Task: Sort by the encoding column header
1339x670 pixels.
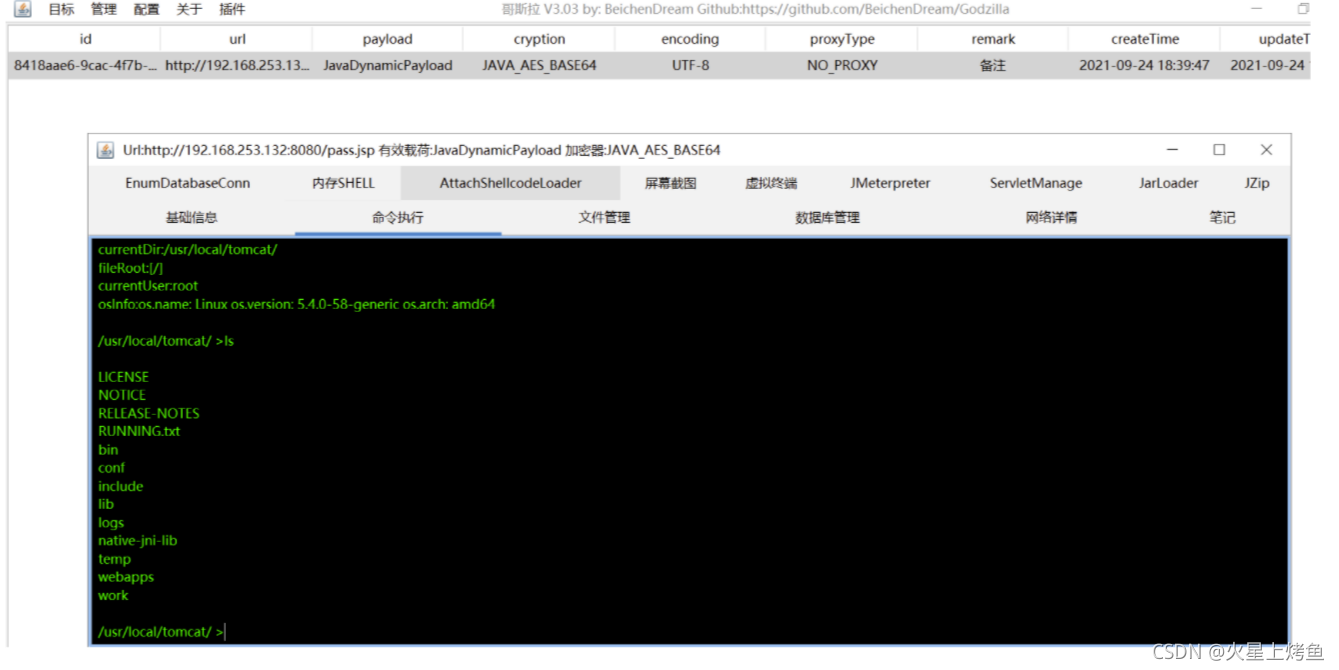Action: point(690,39)
